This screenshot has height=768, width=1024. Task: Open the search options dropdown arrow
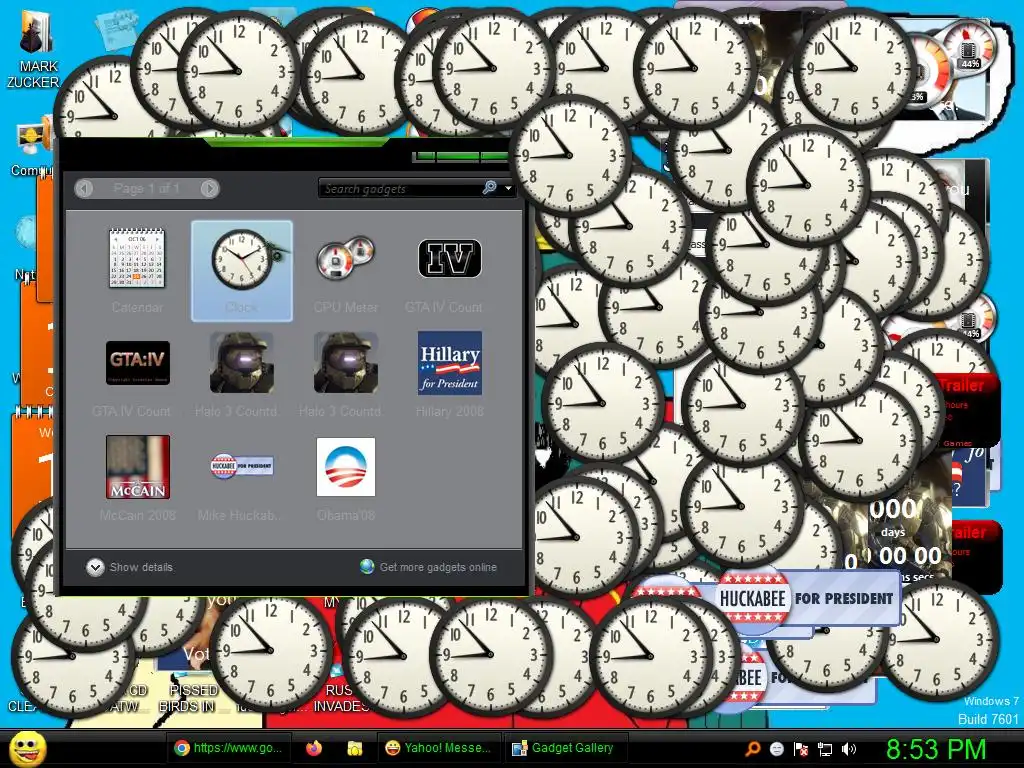click(x=507, y=189)
